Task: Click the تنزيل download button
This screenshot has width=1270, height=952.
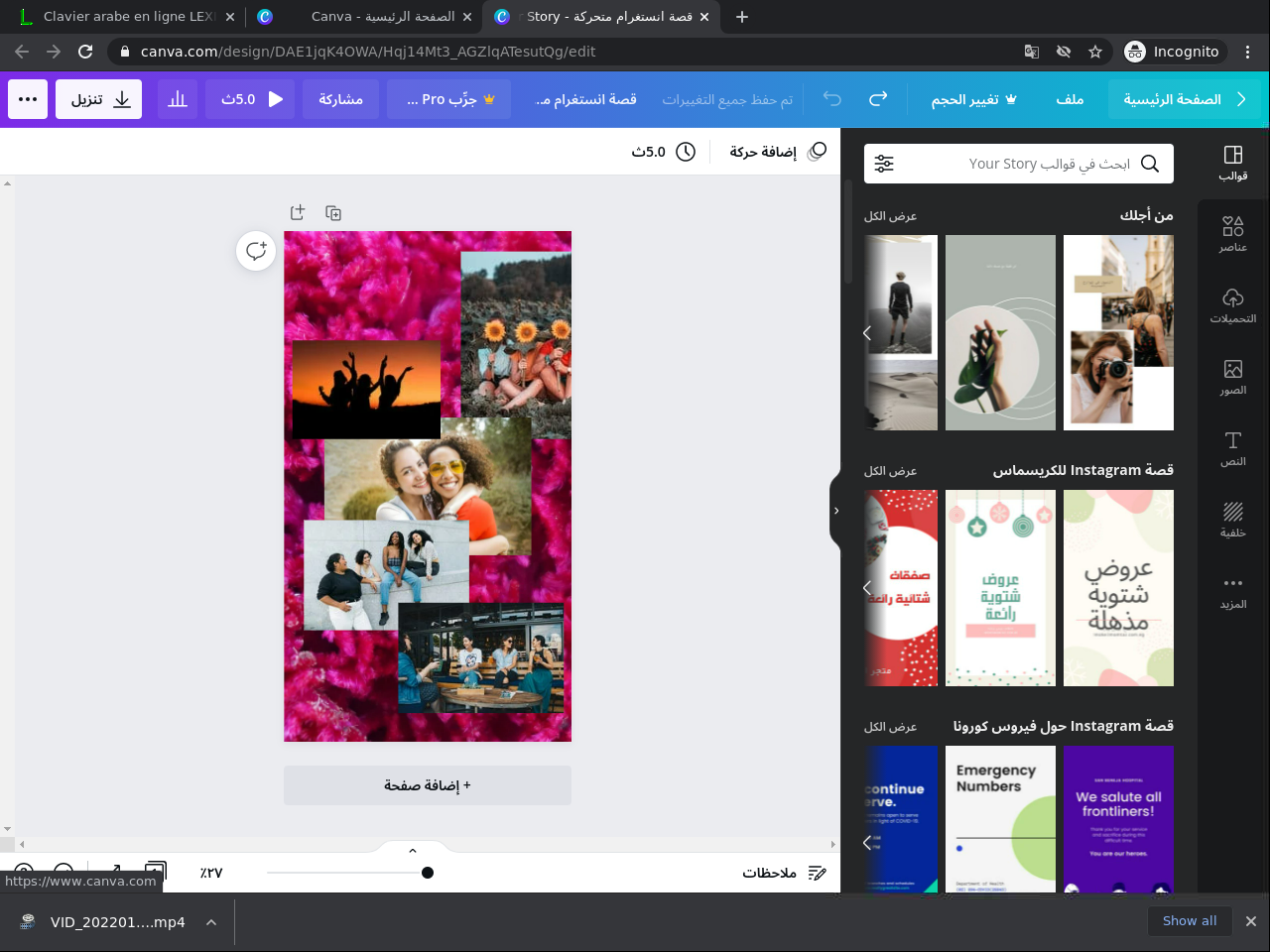Action: (98, 99)
